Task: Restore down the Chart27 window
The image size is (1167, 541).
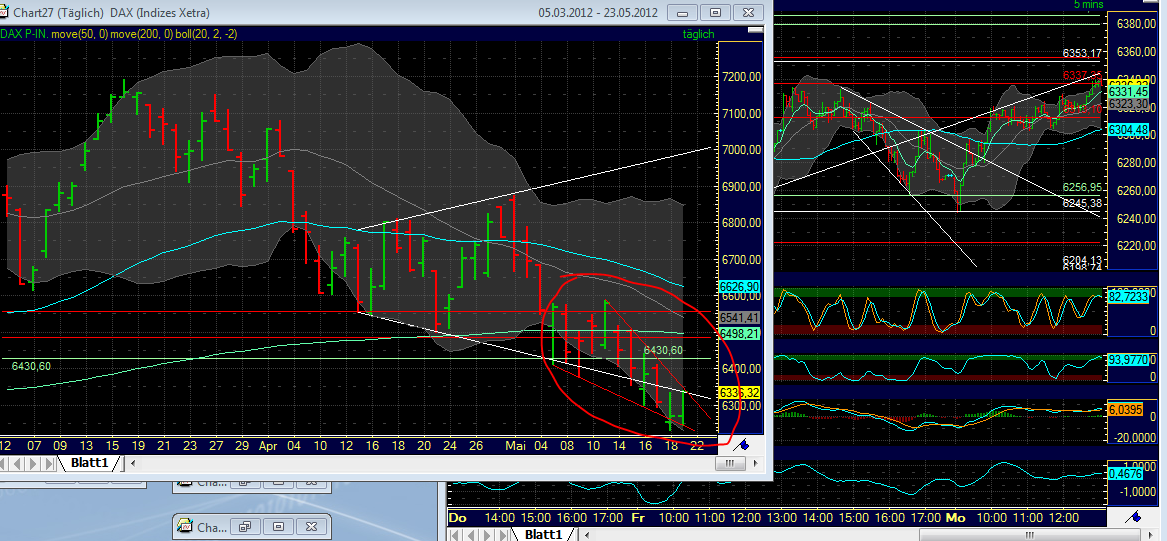Action: 716,13
